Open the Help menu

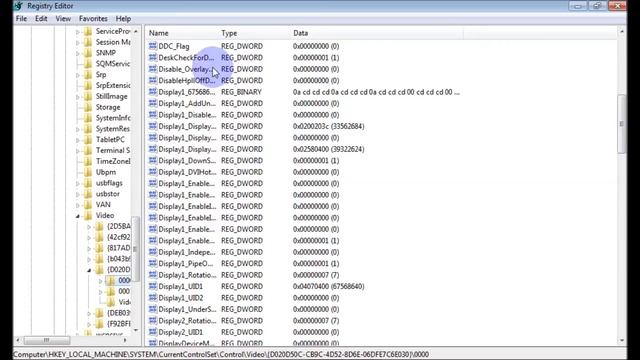click(x=123, y=19)
